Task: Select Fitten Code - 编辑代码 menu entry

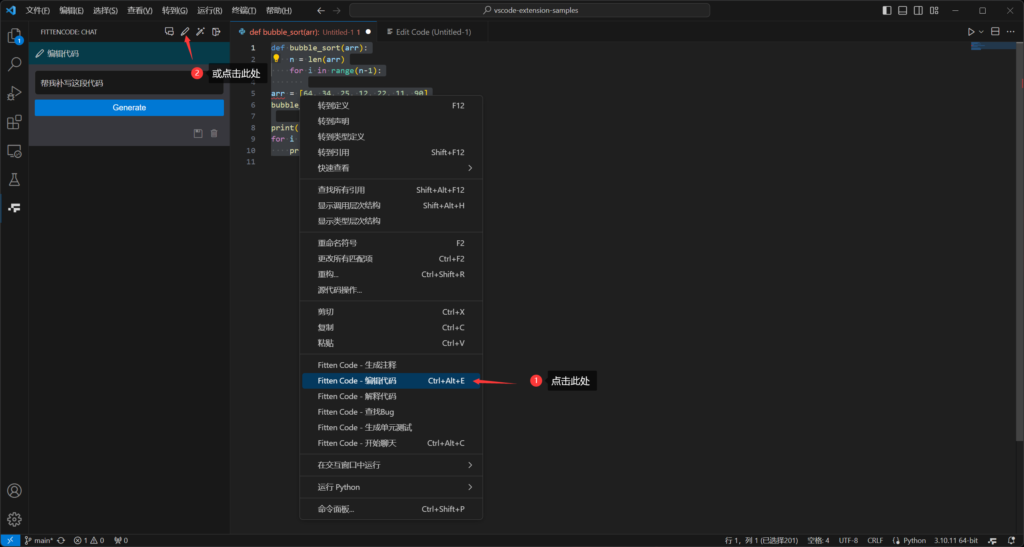Action: click(x=390, y=381)
